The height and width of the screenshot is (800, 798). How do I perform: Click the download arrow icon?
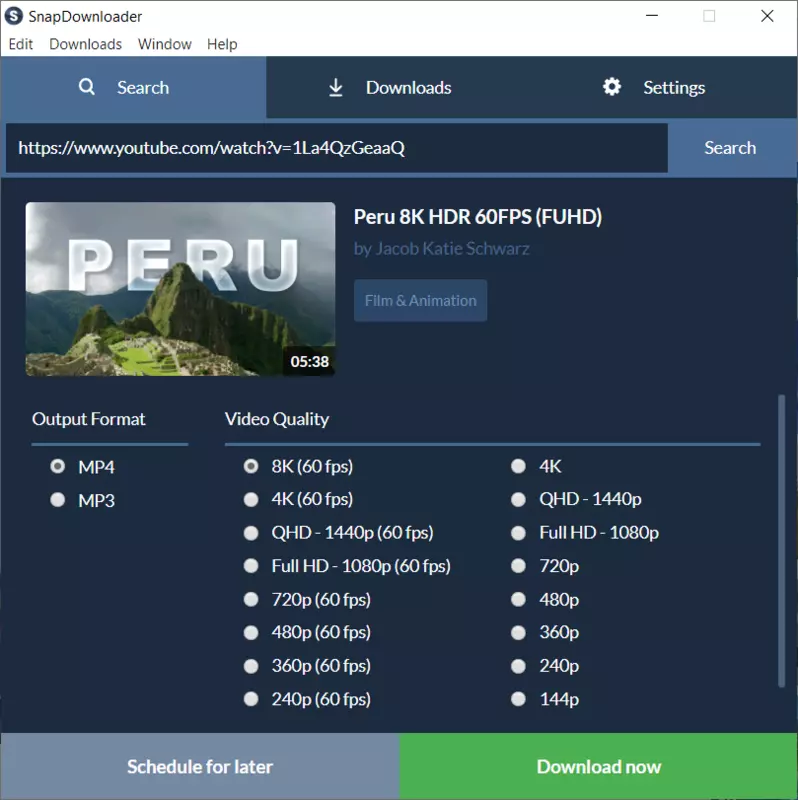pos(335,87)
